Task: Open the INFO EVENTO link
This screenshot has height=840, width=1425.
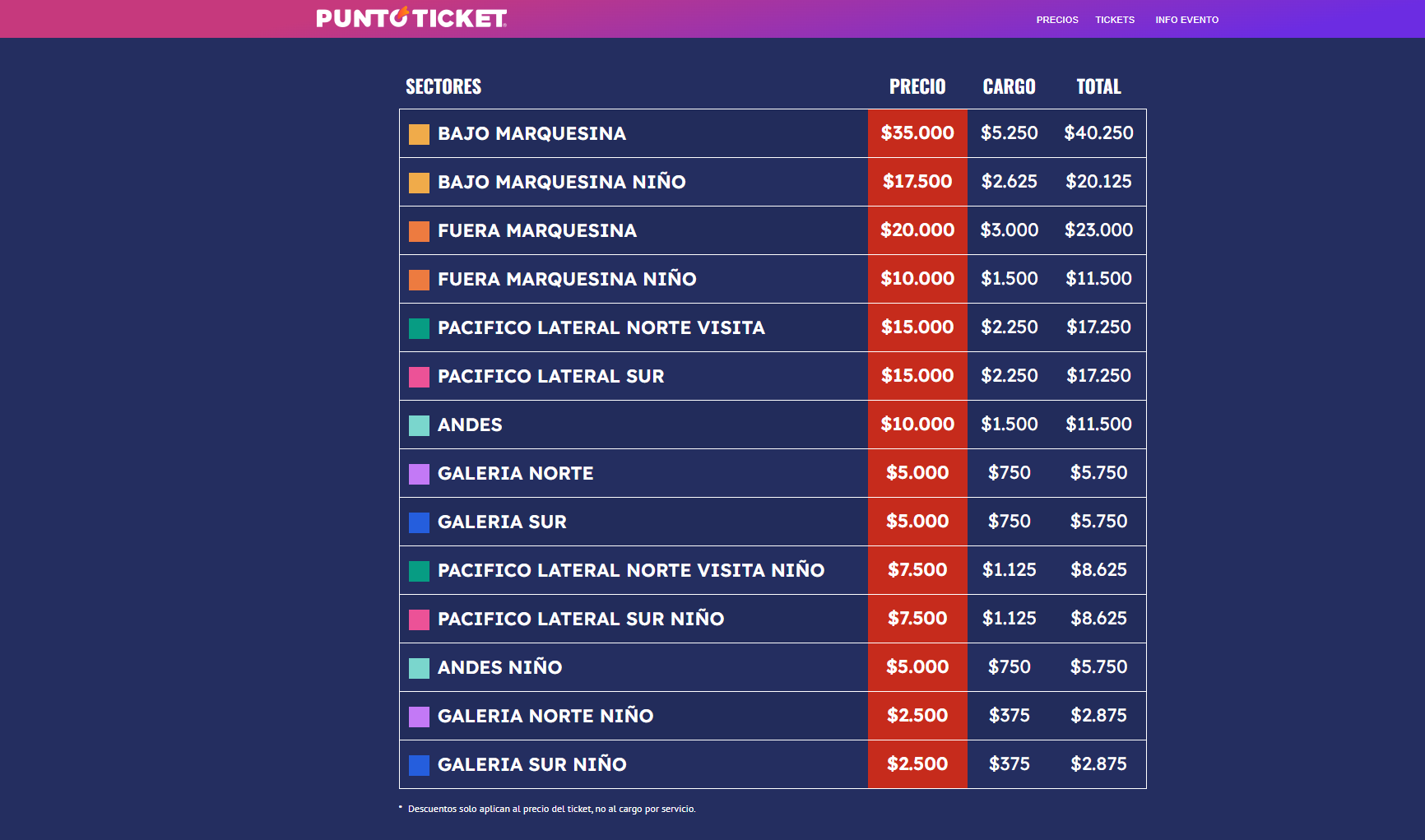Action: pyautogui.click(x=1186, y=20)
